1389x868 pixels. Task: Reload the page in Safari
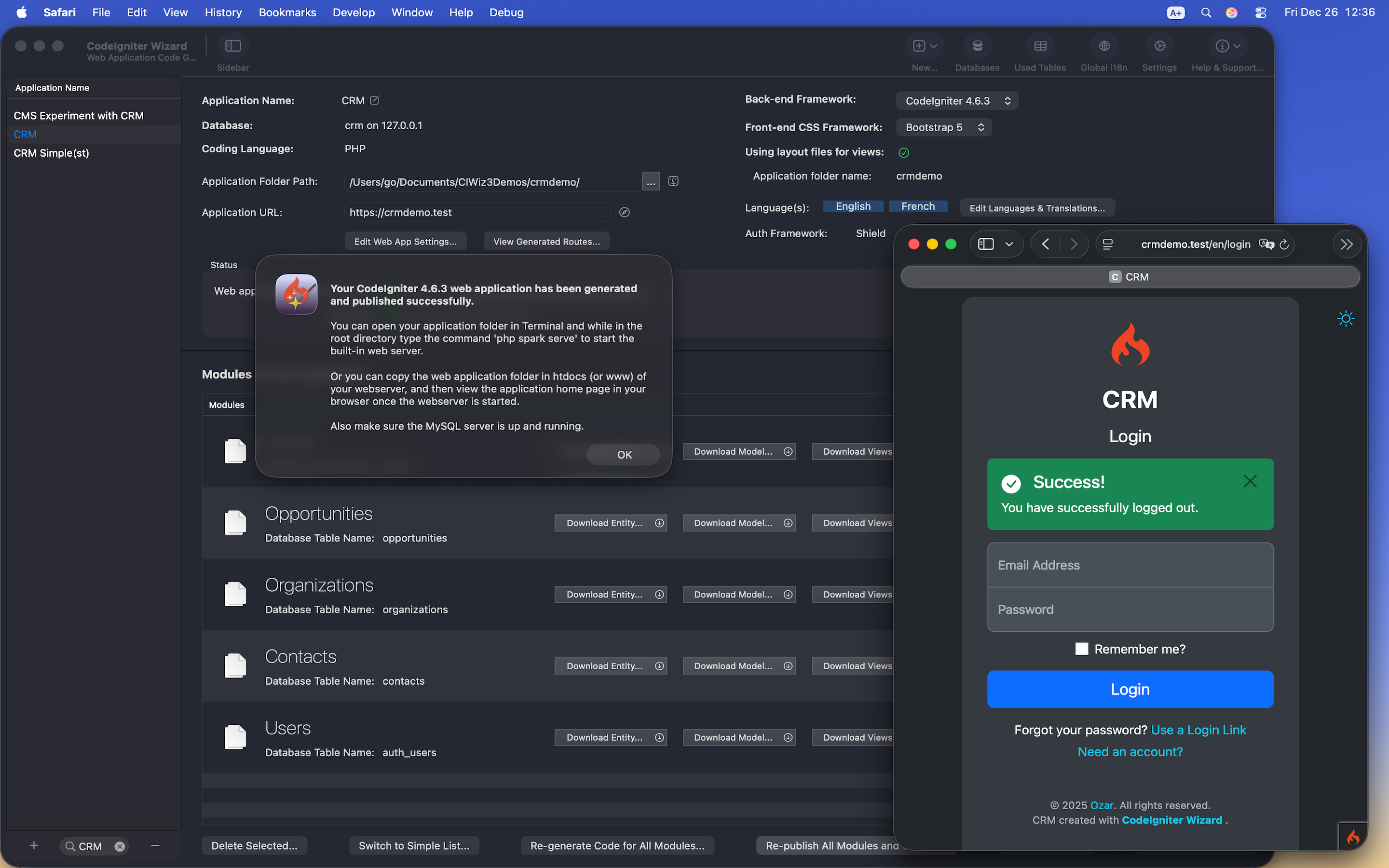click(1284, 244)
